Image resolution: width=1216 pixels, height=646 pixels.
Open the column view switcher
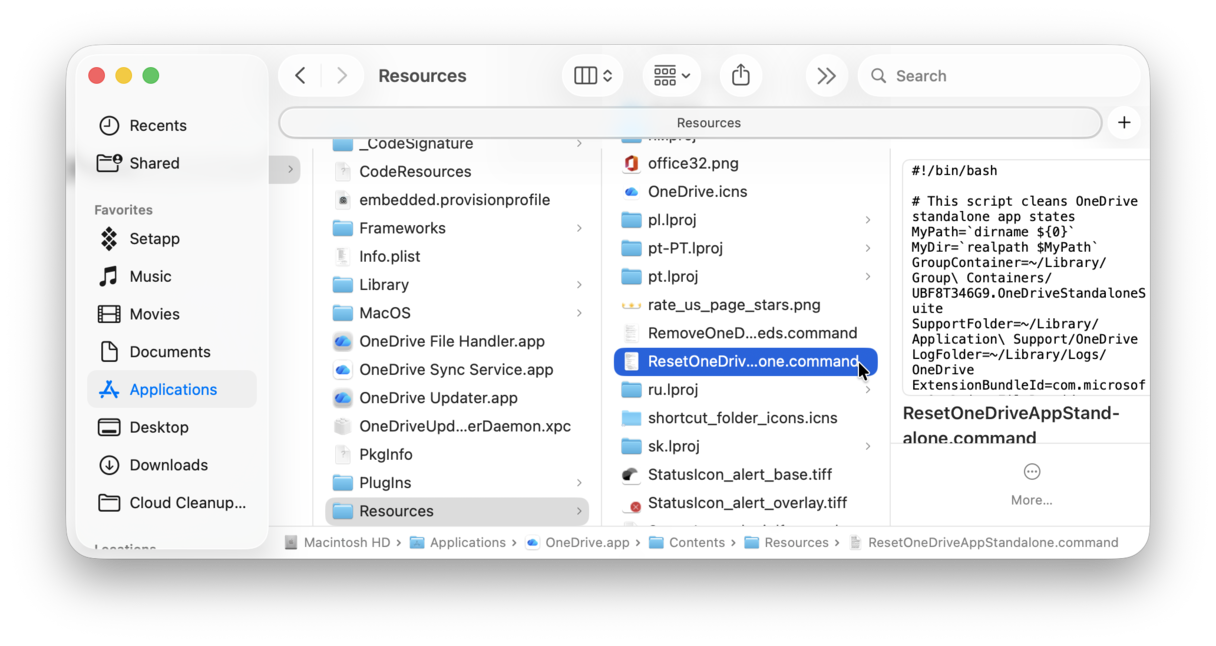coord(592,76)
